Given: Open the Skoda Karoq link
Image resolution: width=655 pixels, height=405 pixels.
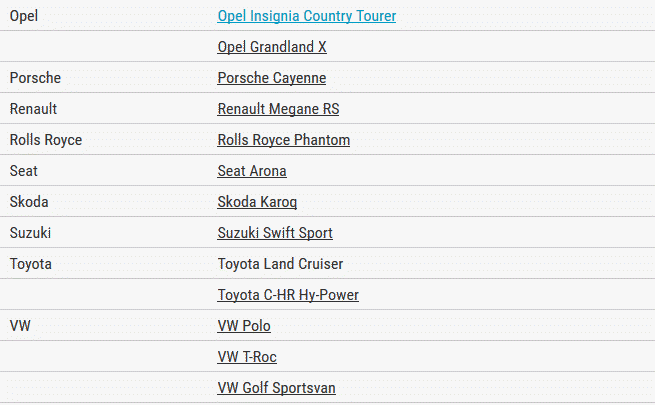Looking at the screenshot, I should click(257, 202).
